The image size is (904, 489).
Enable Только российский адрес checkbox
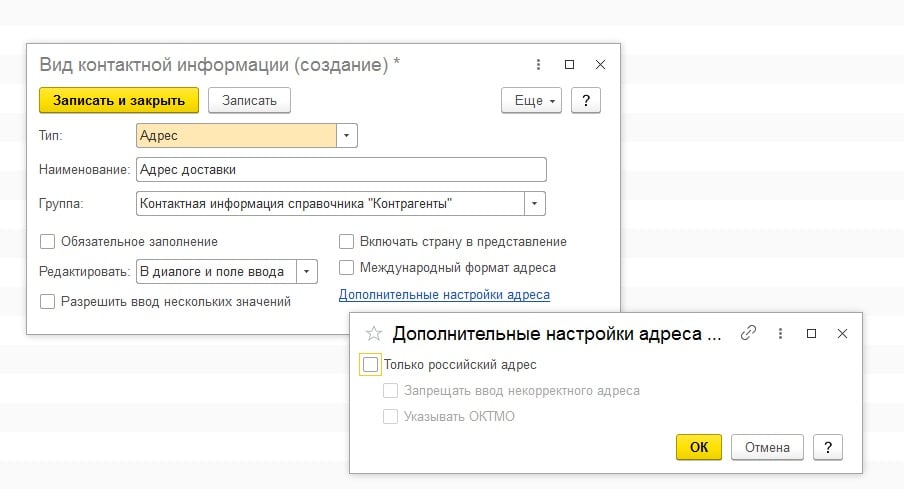click(x=371, y=365)
